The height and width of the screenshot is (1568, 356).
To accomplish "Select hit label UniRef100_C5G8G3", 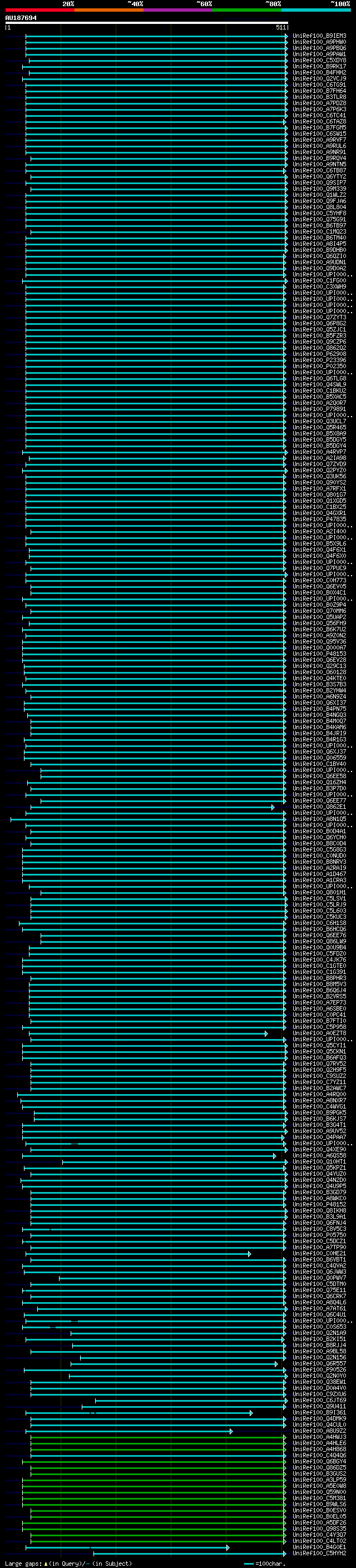I will 319,850.
